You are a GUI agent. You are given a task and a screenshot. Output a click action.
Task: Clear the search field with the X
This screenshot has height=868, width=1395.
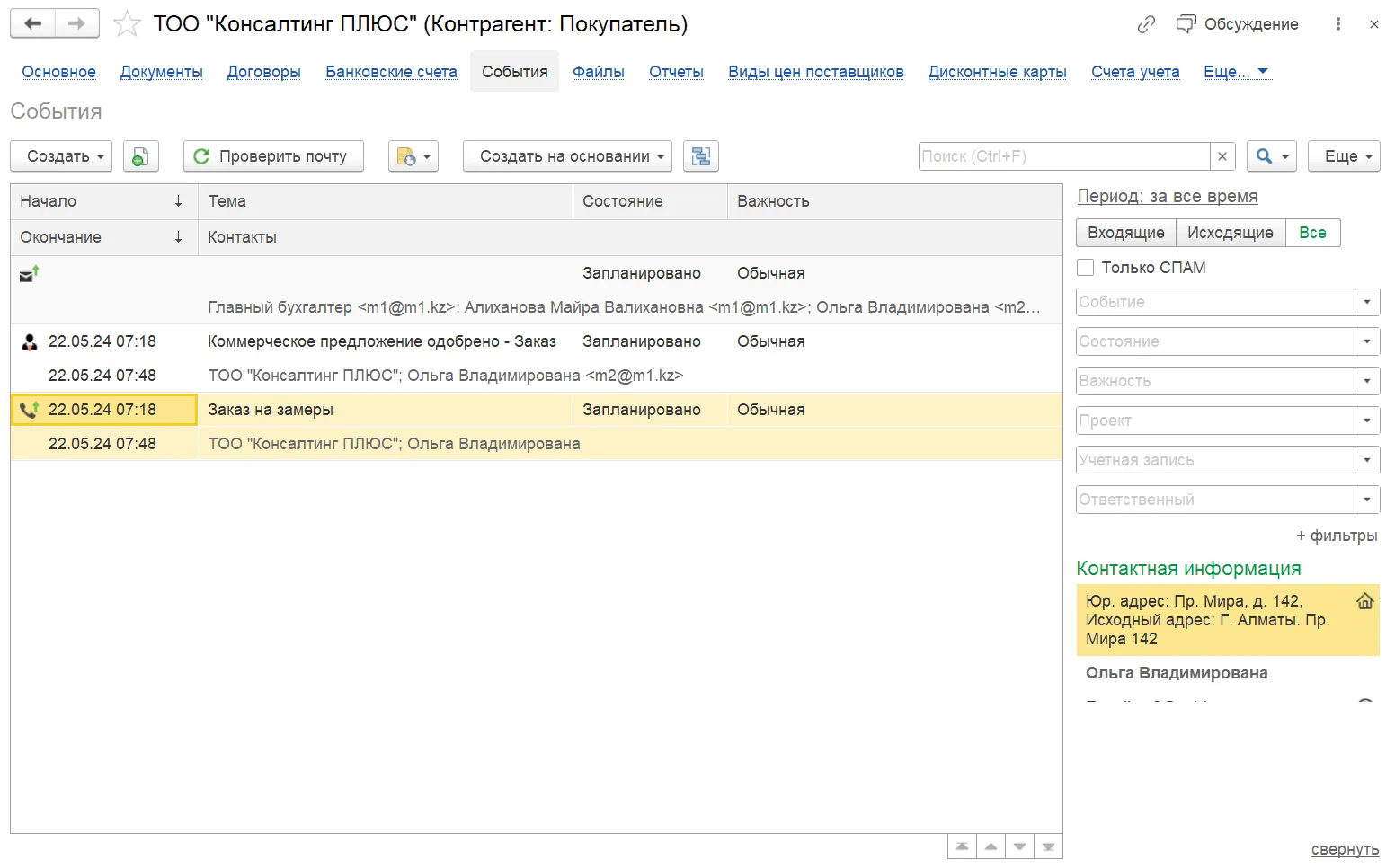click(1222, 156)
